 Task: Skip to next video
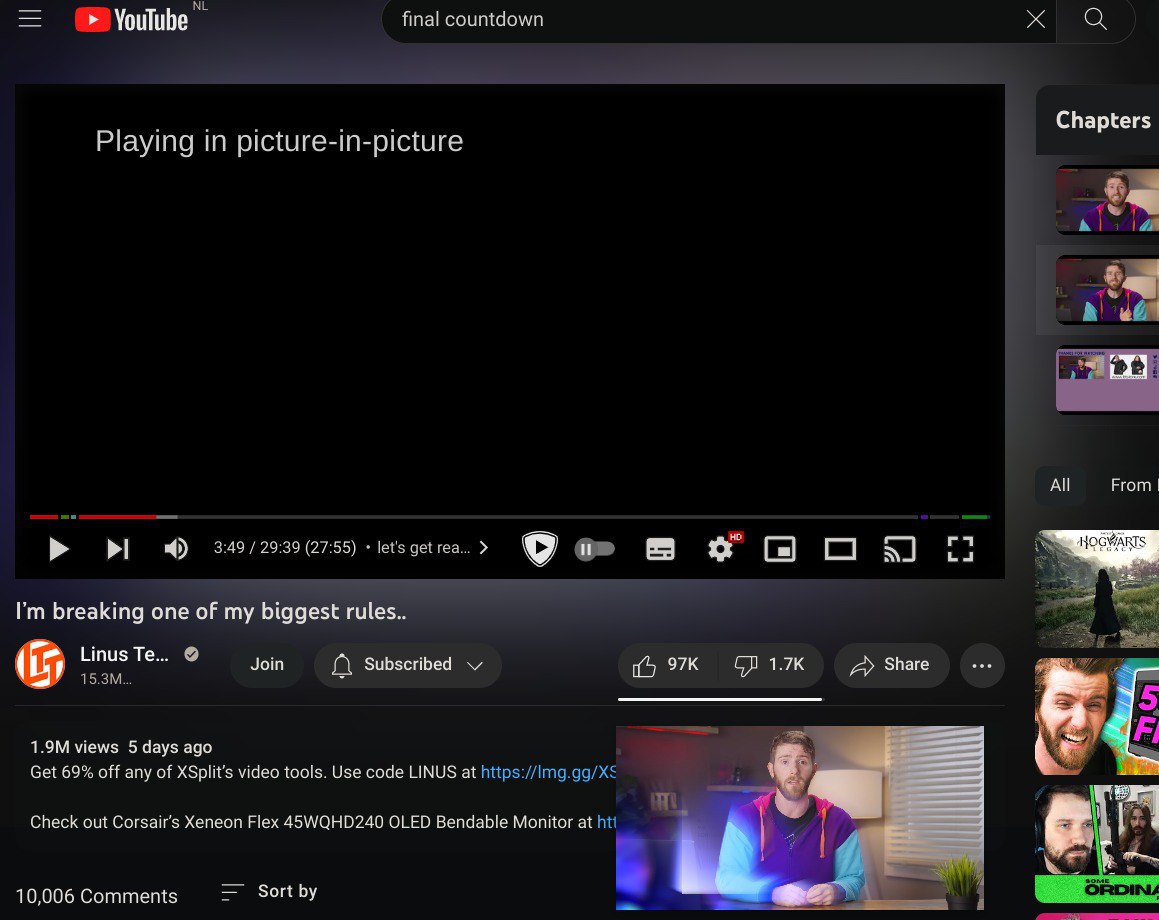pyautogui.click(x=118, y=548)
